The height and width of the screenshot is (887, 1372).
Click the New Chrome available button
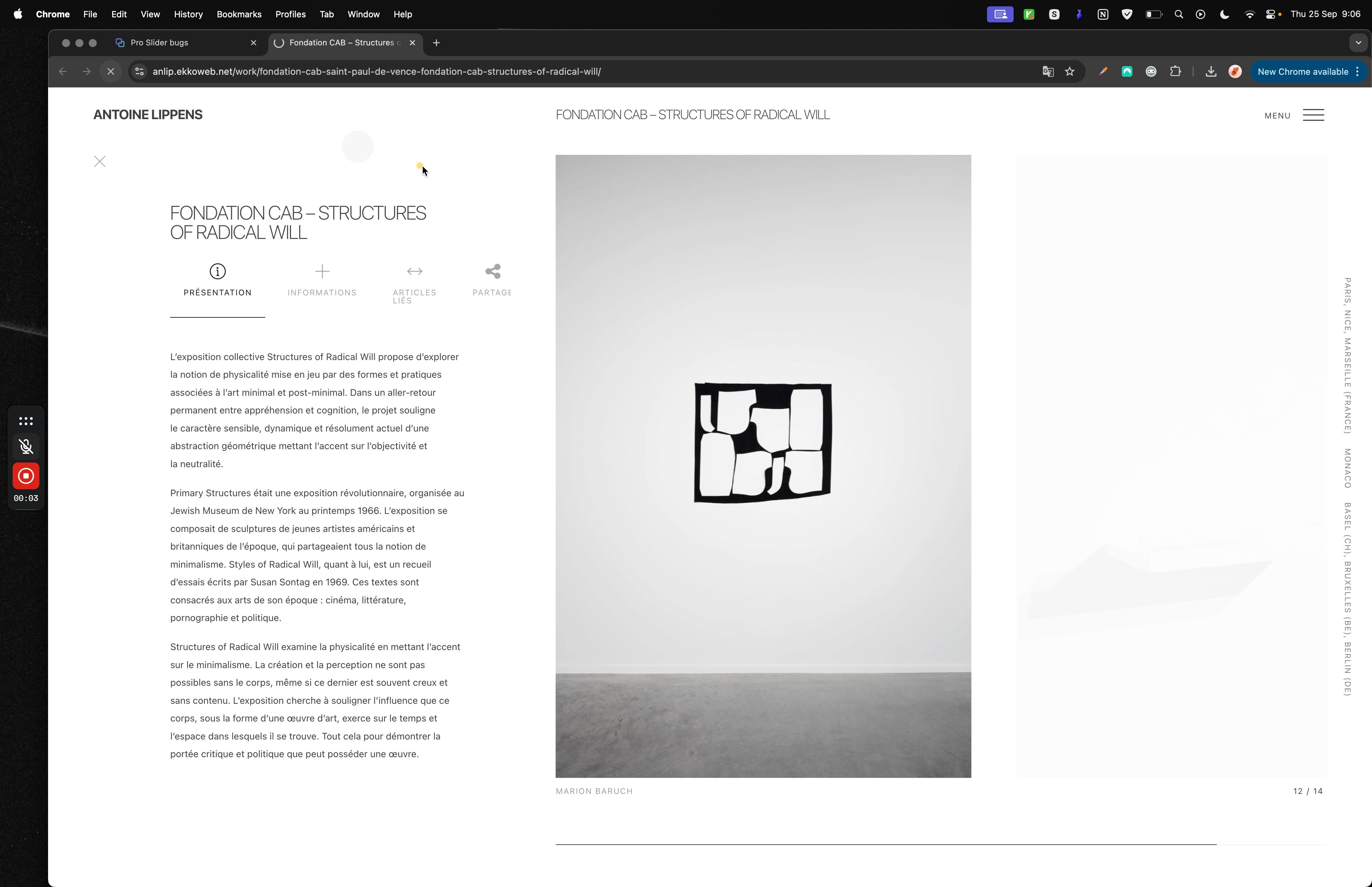(1303, 71)
